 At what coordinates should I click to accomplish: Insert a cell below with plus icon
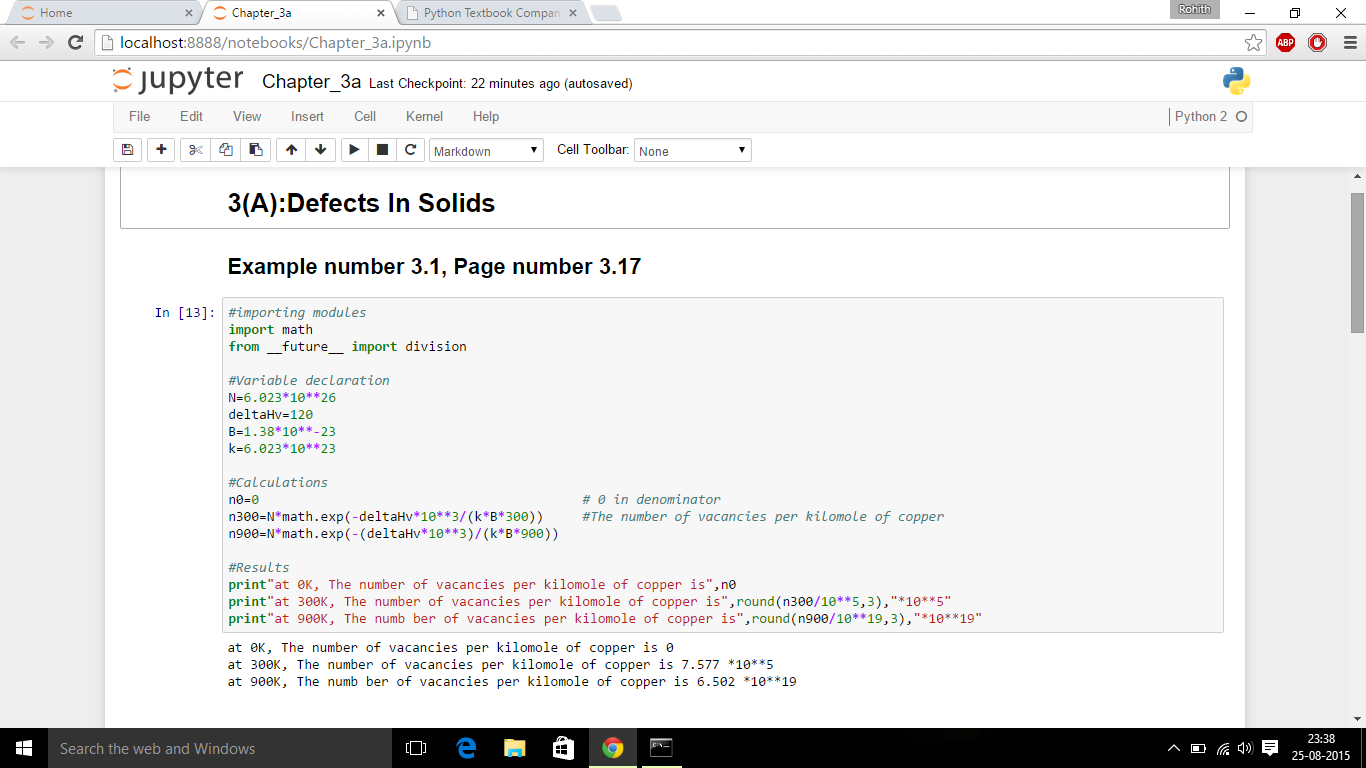[x=161, y=150]
